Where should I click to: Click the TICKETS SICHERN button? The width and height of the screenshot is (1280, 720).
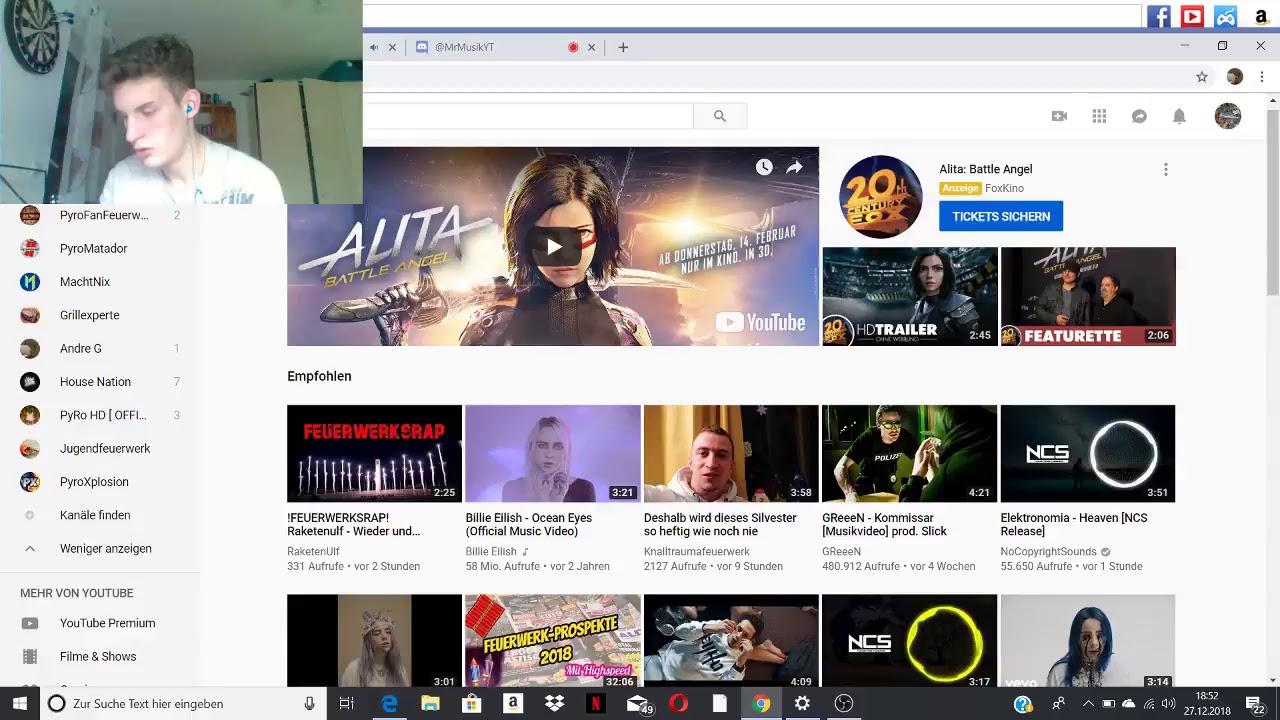click(1001, 216)
